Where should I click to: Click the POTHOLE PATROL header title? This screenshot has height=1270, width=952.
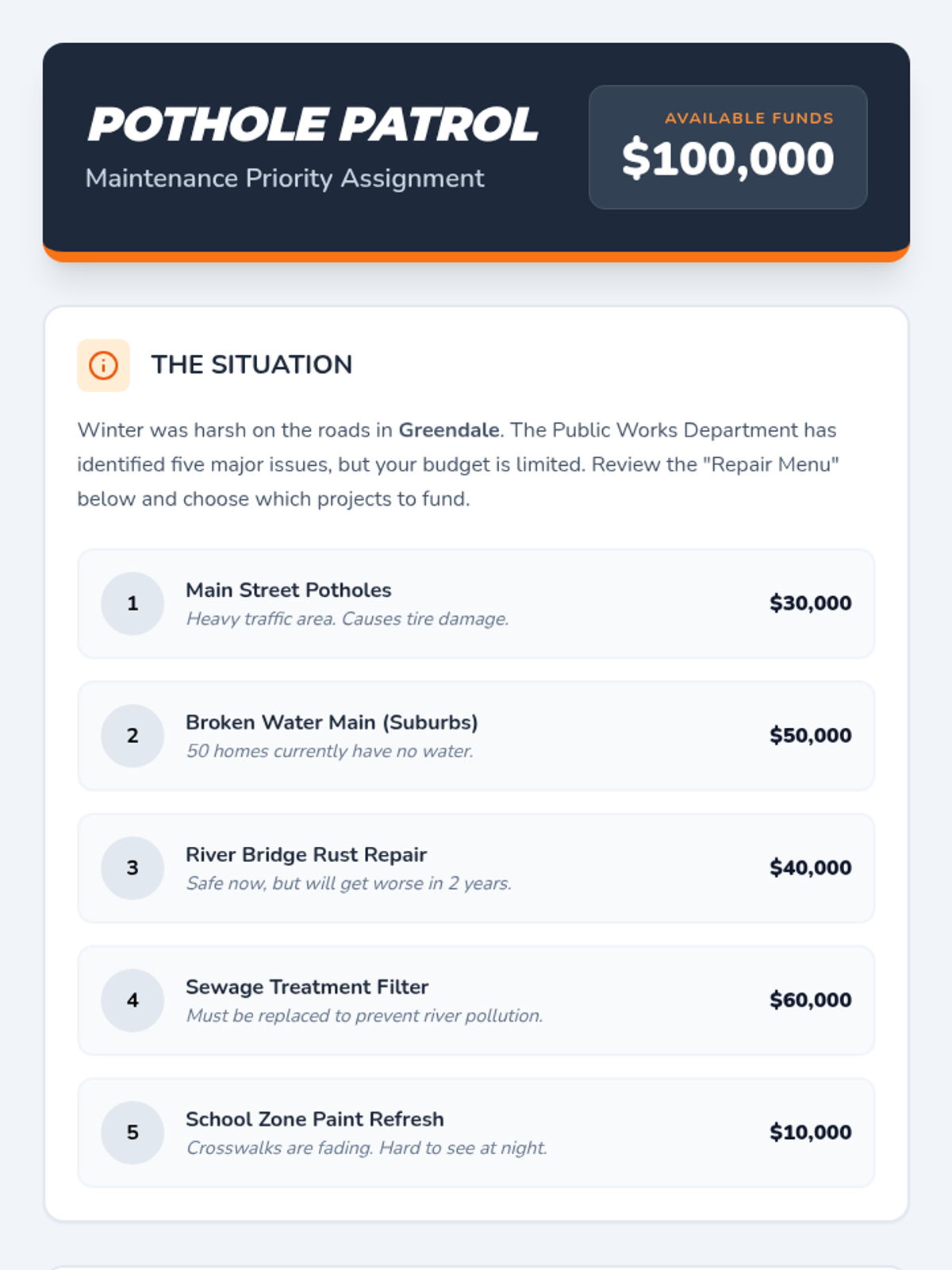pyautogui.click(x=313, y=125)
